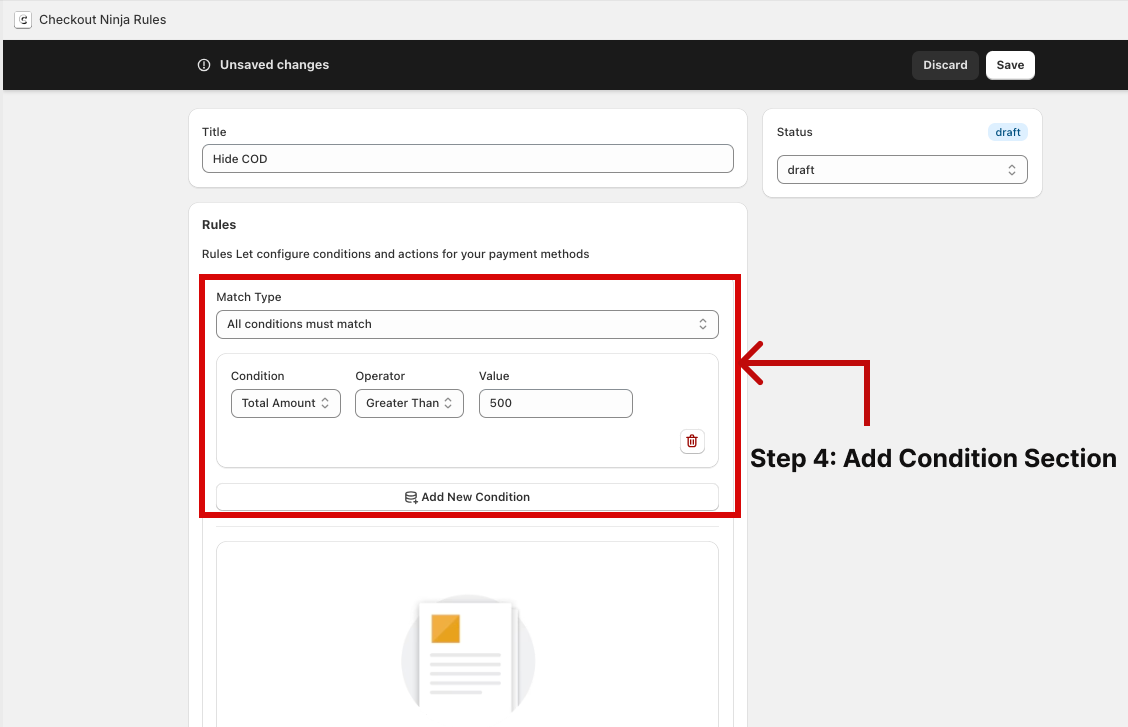Image resolution: width=1128 pixels, height=727 pixels.
Task: Open the Greater Than operator dropdown
Action: pyautogui.click(x=409, y=403)
